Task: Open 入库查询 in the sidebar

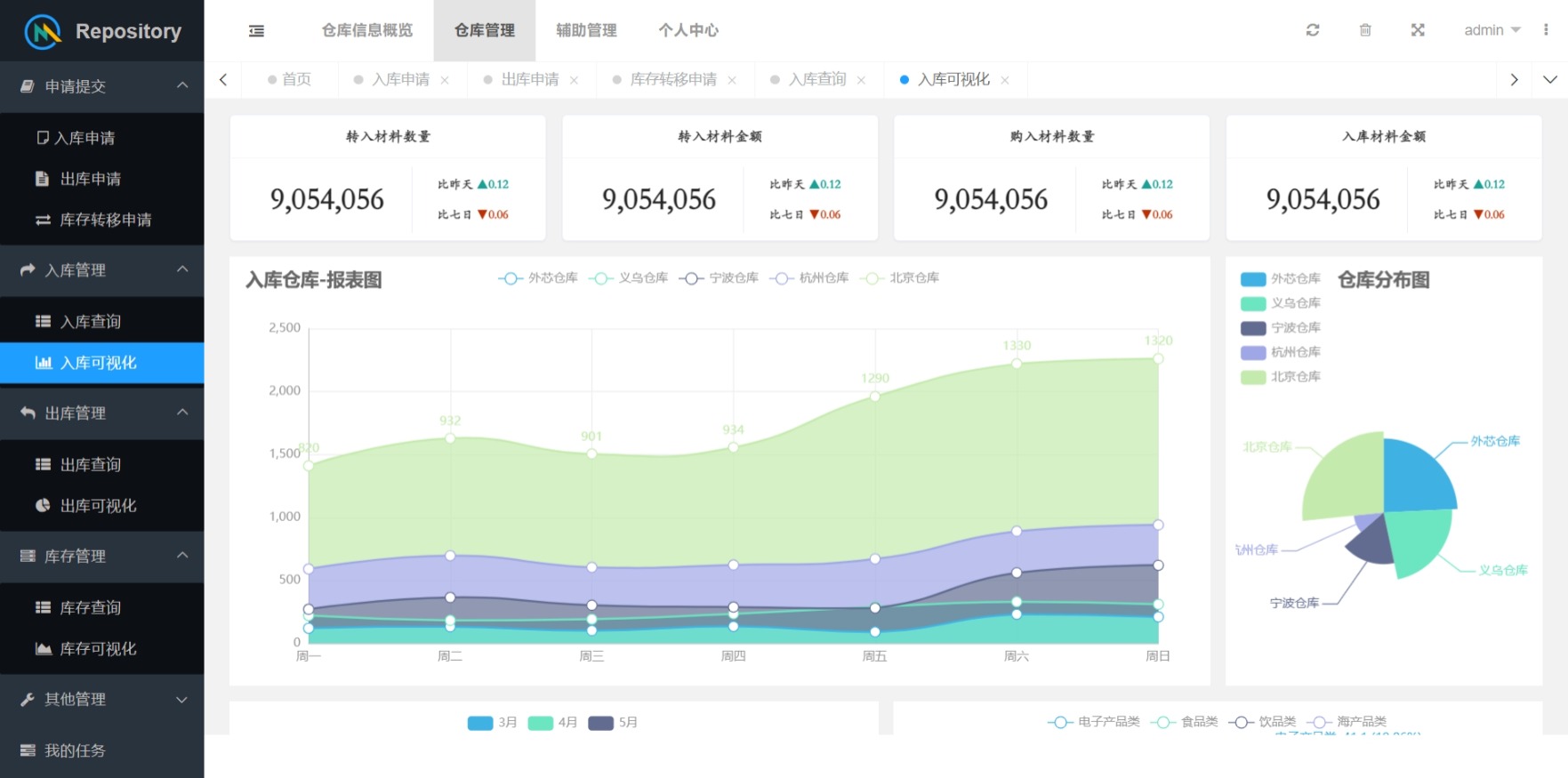Action: coord(102,322)
